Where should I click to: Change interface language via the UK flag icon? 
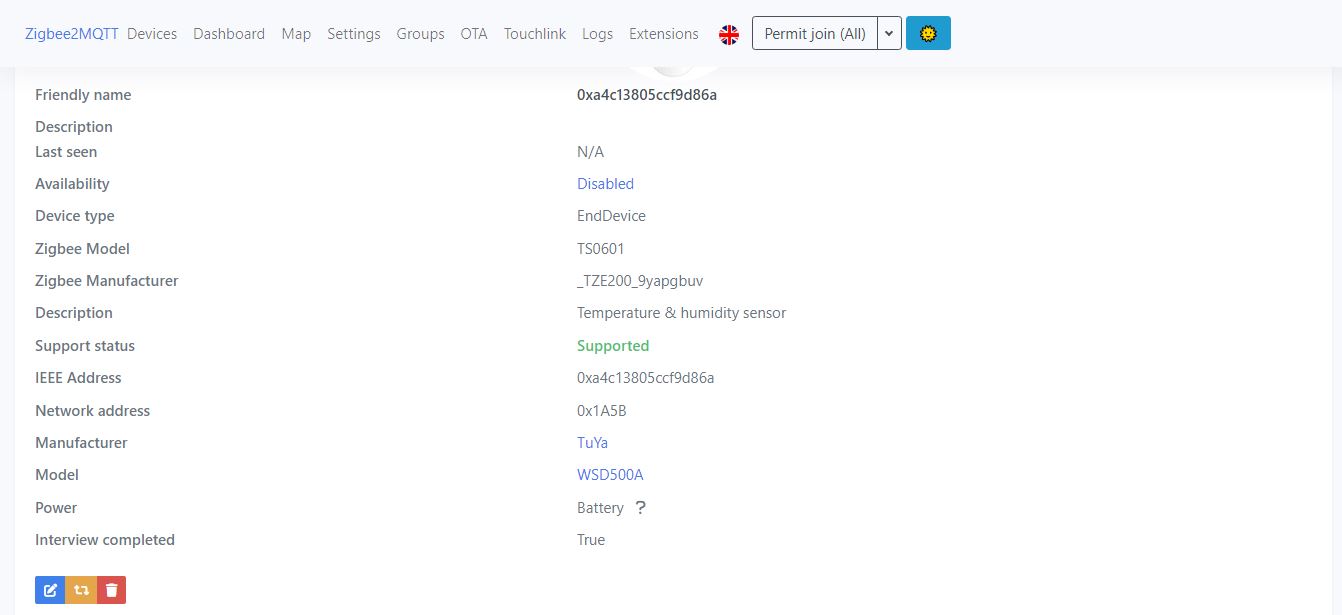click(x=729, y=33)
